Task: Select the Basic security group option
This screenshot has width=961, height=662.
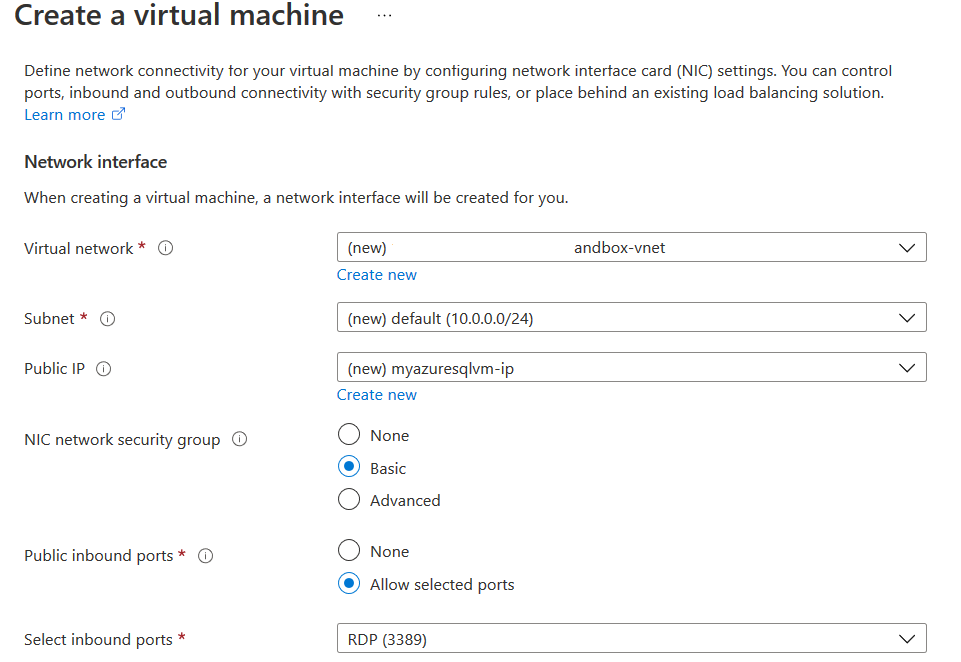Action: click(349, 468)
